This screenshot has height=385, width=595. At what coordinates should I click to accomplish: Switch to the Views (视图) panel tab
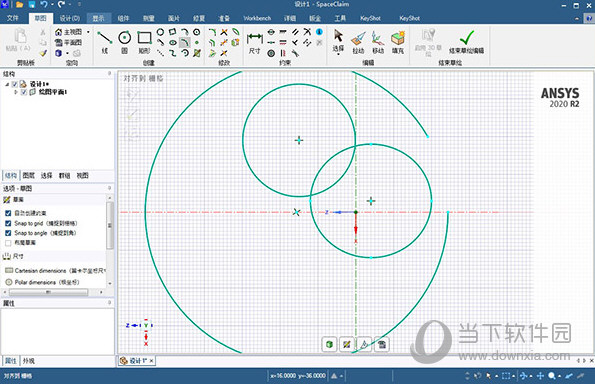82,175
